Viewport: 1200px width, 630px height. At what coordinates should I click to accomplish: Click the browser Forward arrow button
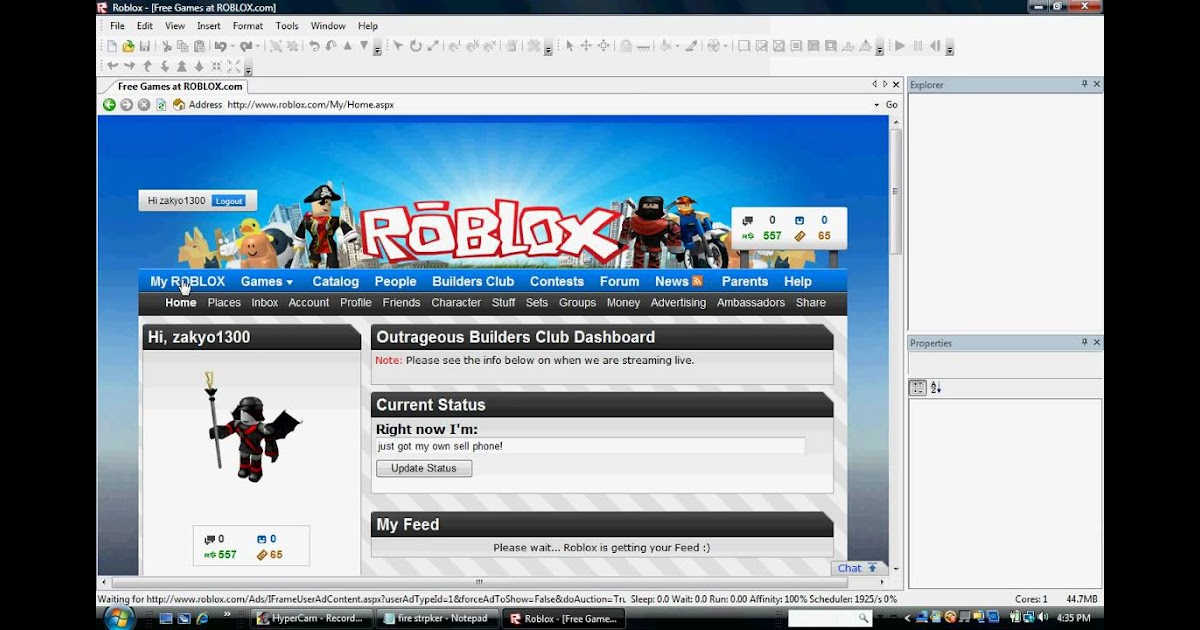pyautogui.click(x=126, y=104)
